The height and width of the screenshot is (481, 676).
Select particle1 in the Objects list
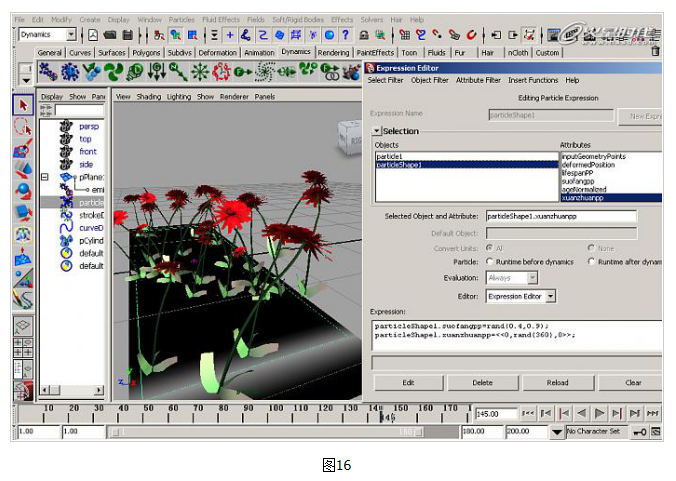pos(466,156)
